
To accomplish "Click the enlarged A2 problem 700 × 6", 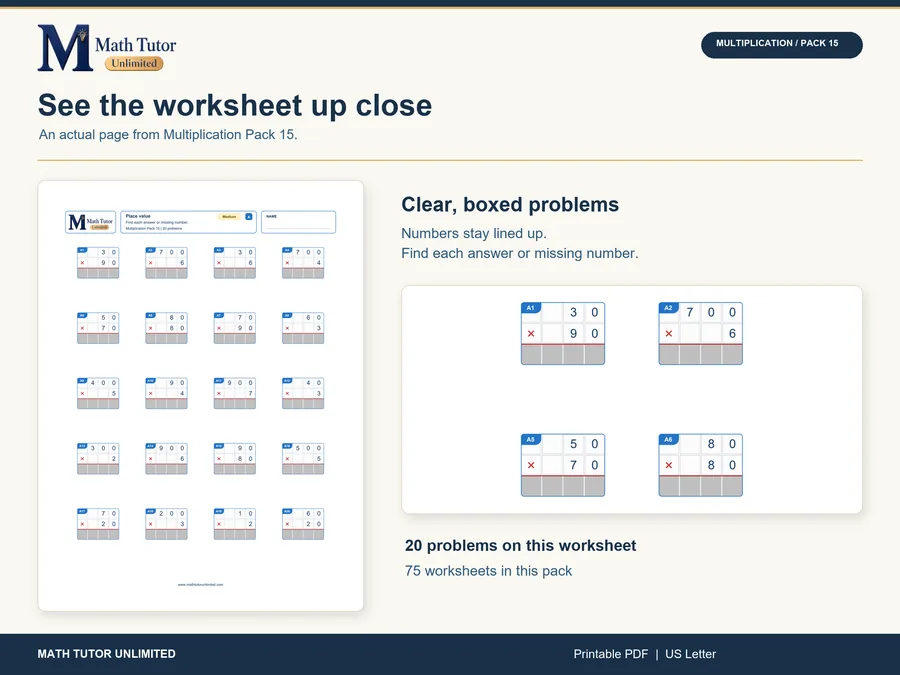I will pyautogui.click(x=700, y=333).
